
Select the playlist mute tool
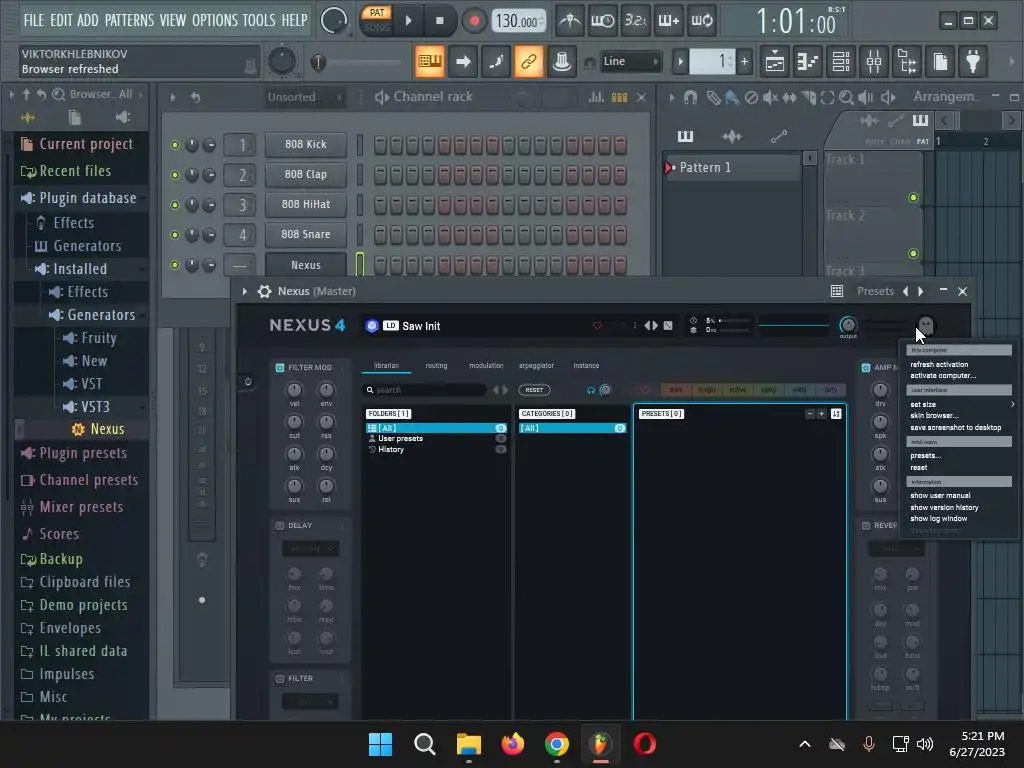click(771, 97)
